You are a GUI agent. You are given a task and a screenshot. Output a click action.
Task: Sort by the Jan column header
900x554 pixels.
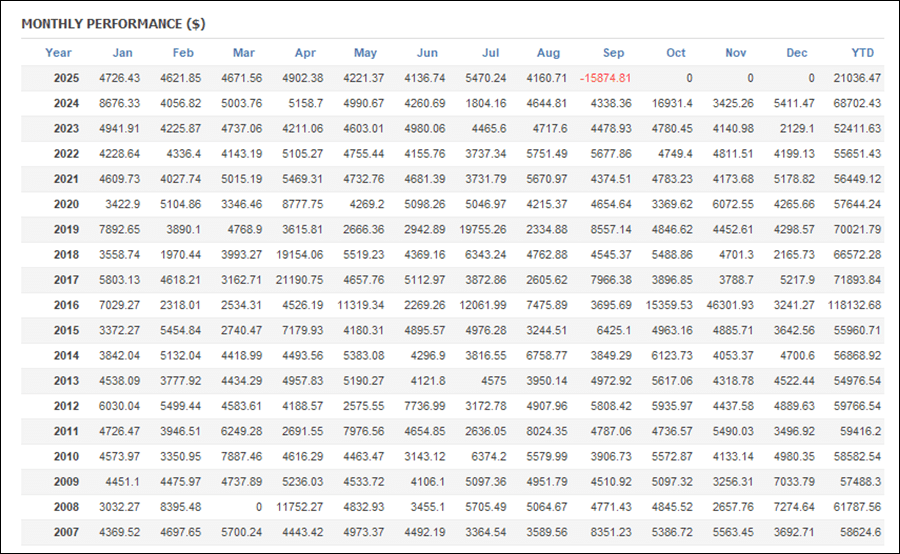point(122,53)
